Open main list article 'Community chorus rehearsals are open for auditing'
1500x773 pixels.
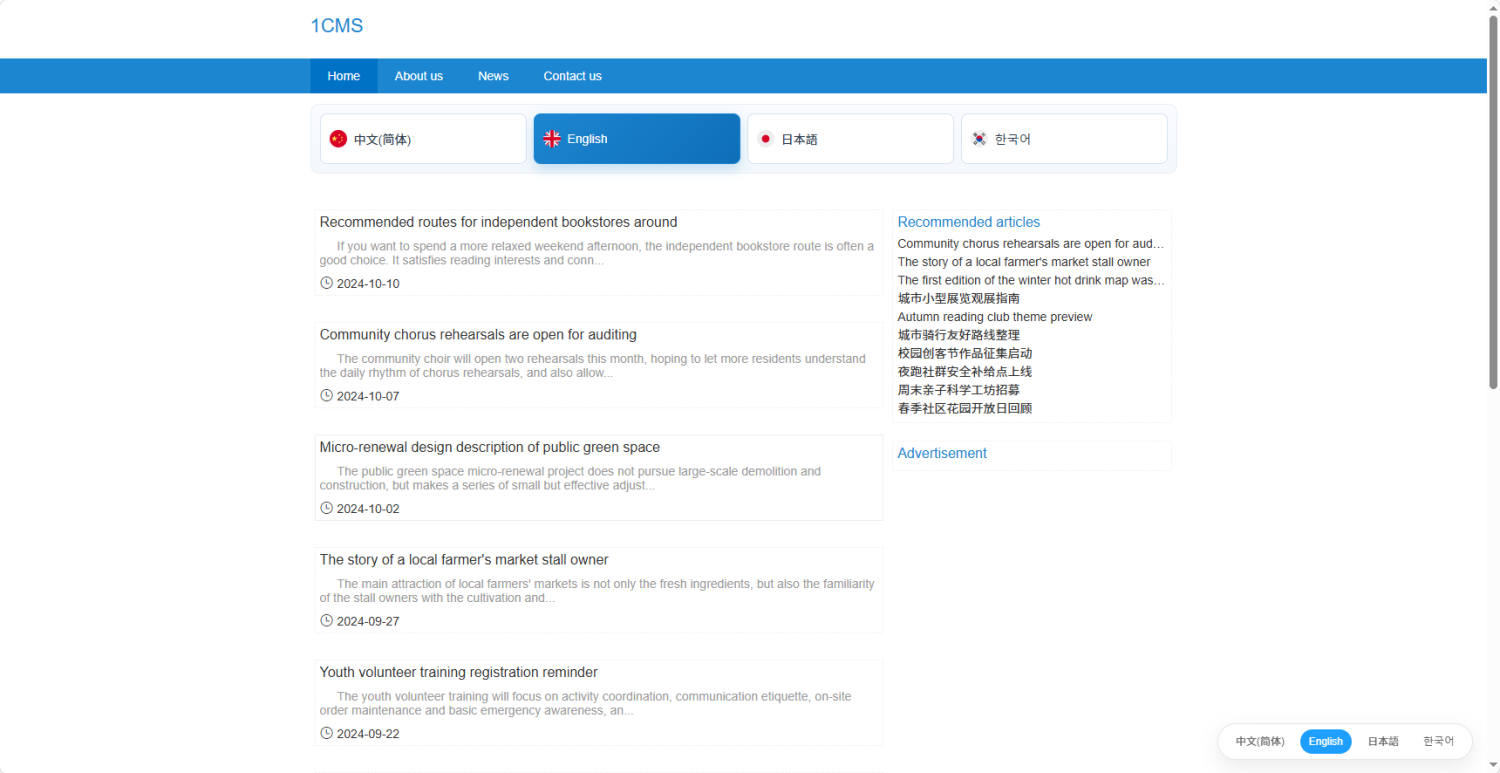pyautogui.click(x=478, y=335)
